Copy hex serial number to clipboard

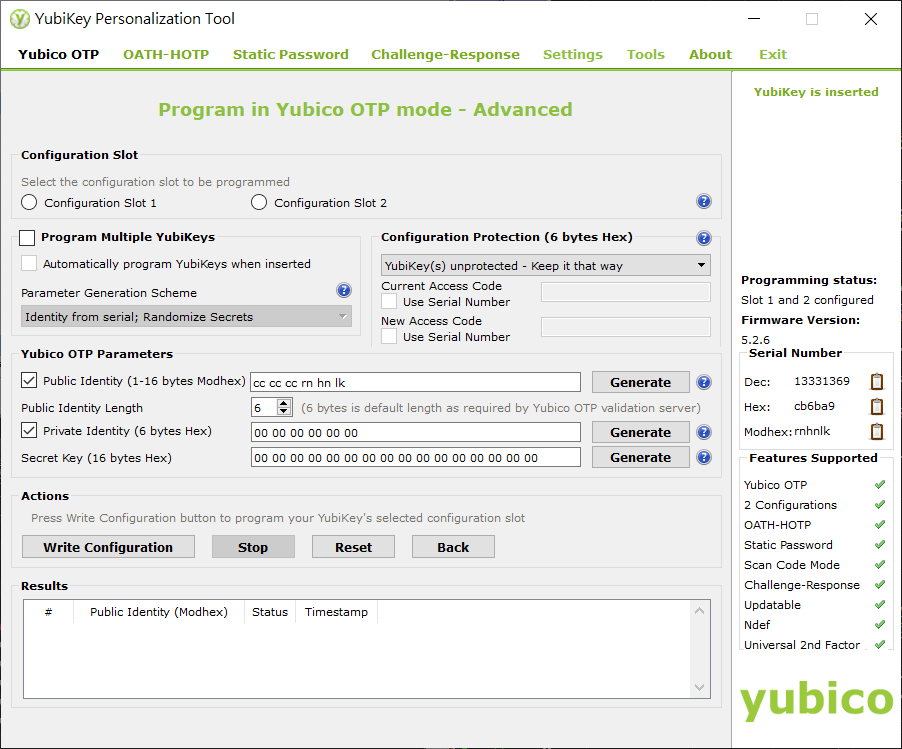pos(877,406)
